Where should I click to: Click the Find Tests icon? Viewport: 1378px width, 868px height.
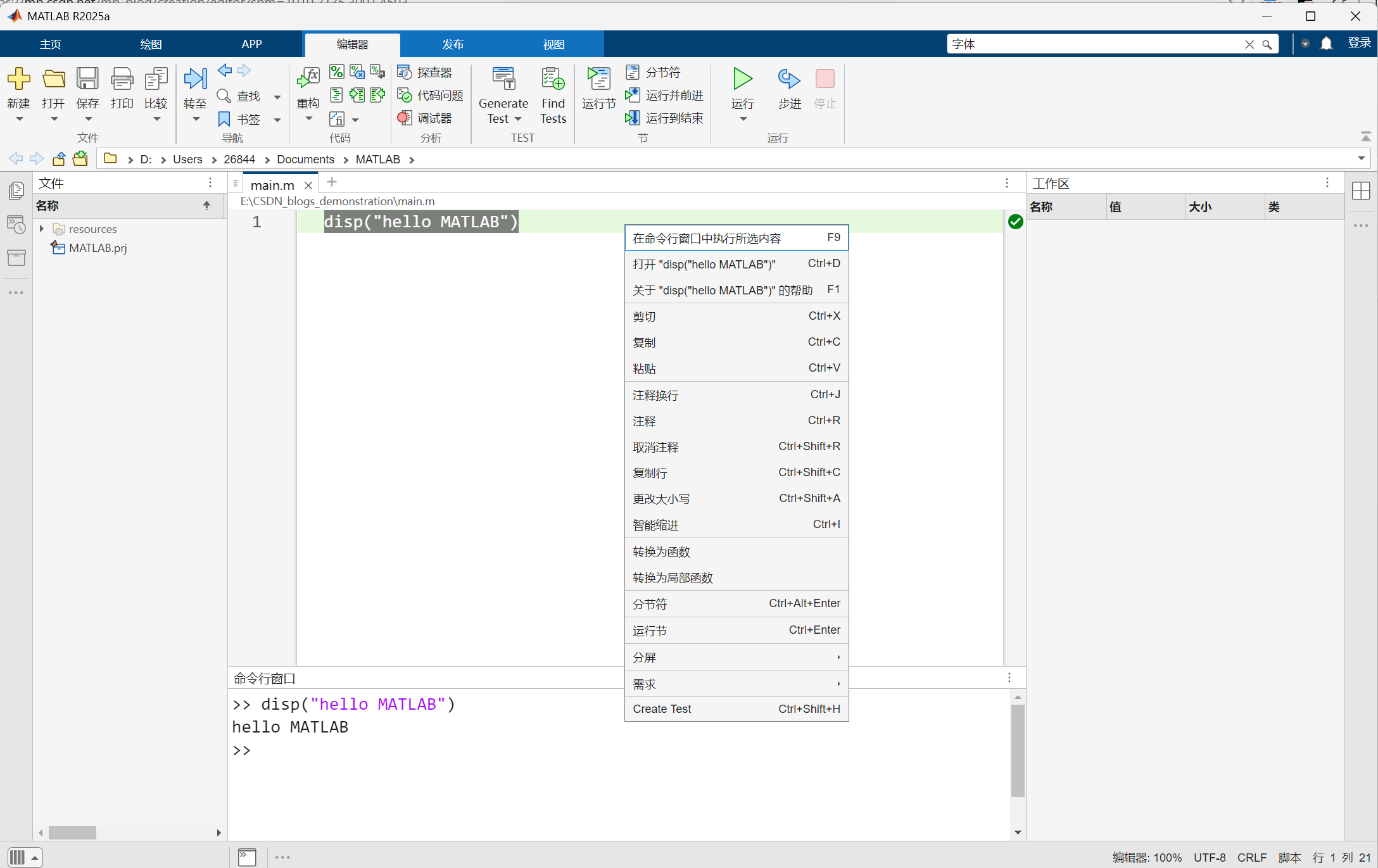553,79
